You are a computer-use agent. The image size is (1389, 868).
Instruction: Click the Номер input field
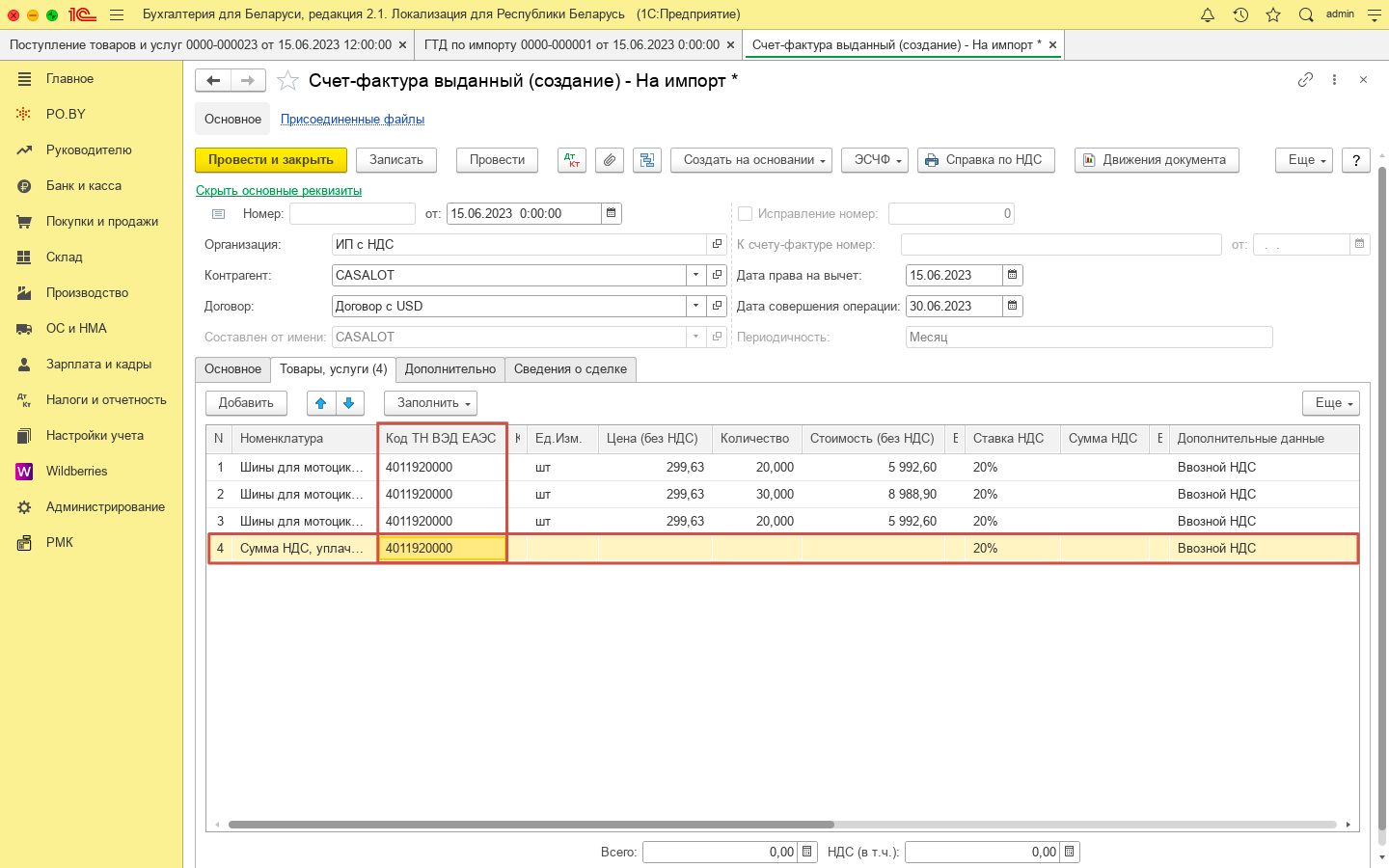pyautogui.click(x=352, y=214)
